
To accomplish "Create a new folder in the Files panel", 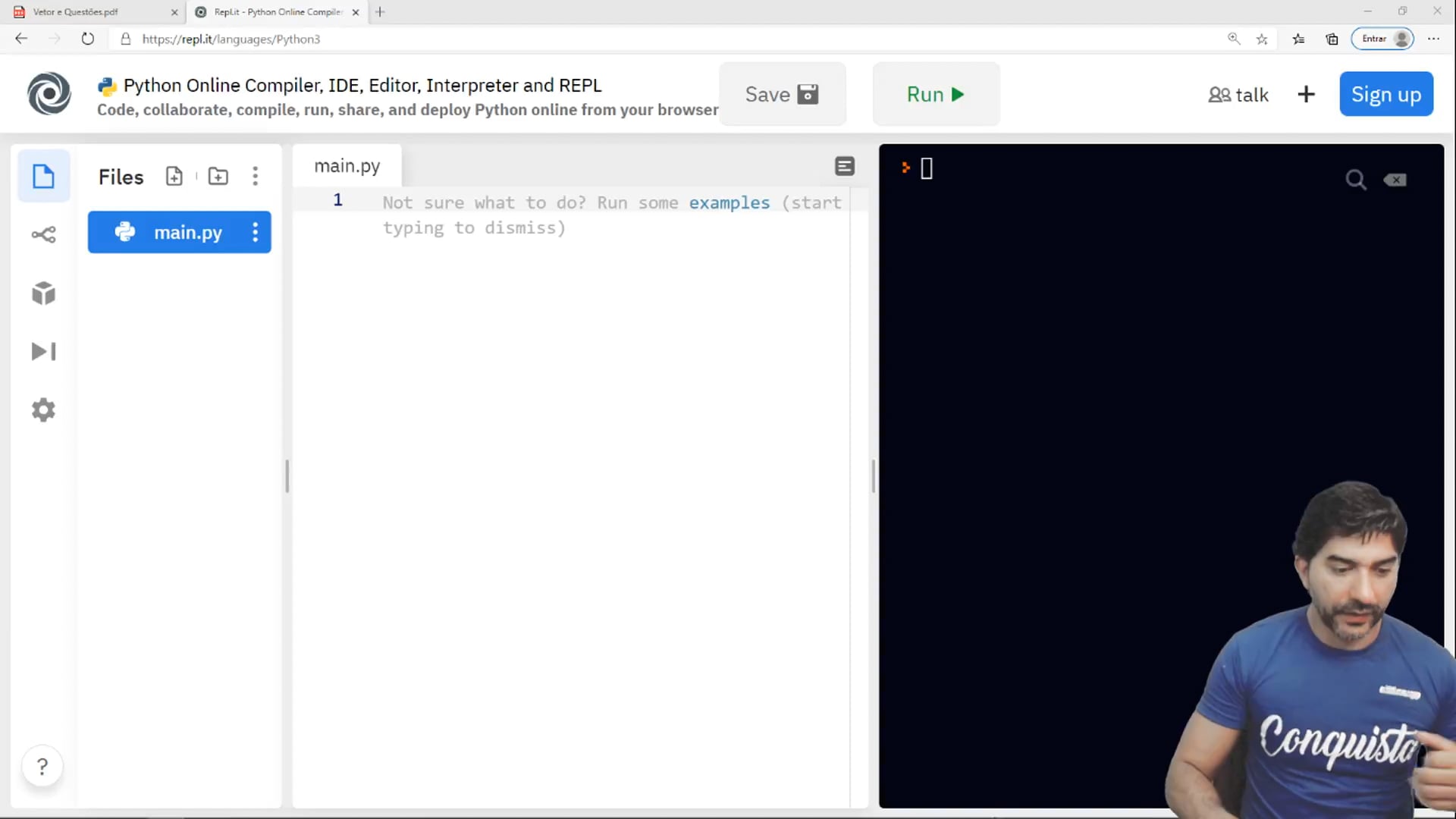I will click(218, 176).
